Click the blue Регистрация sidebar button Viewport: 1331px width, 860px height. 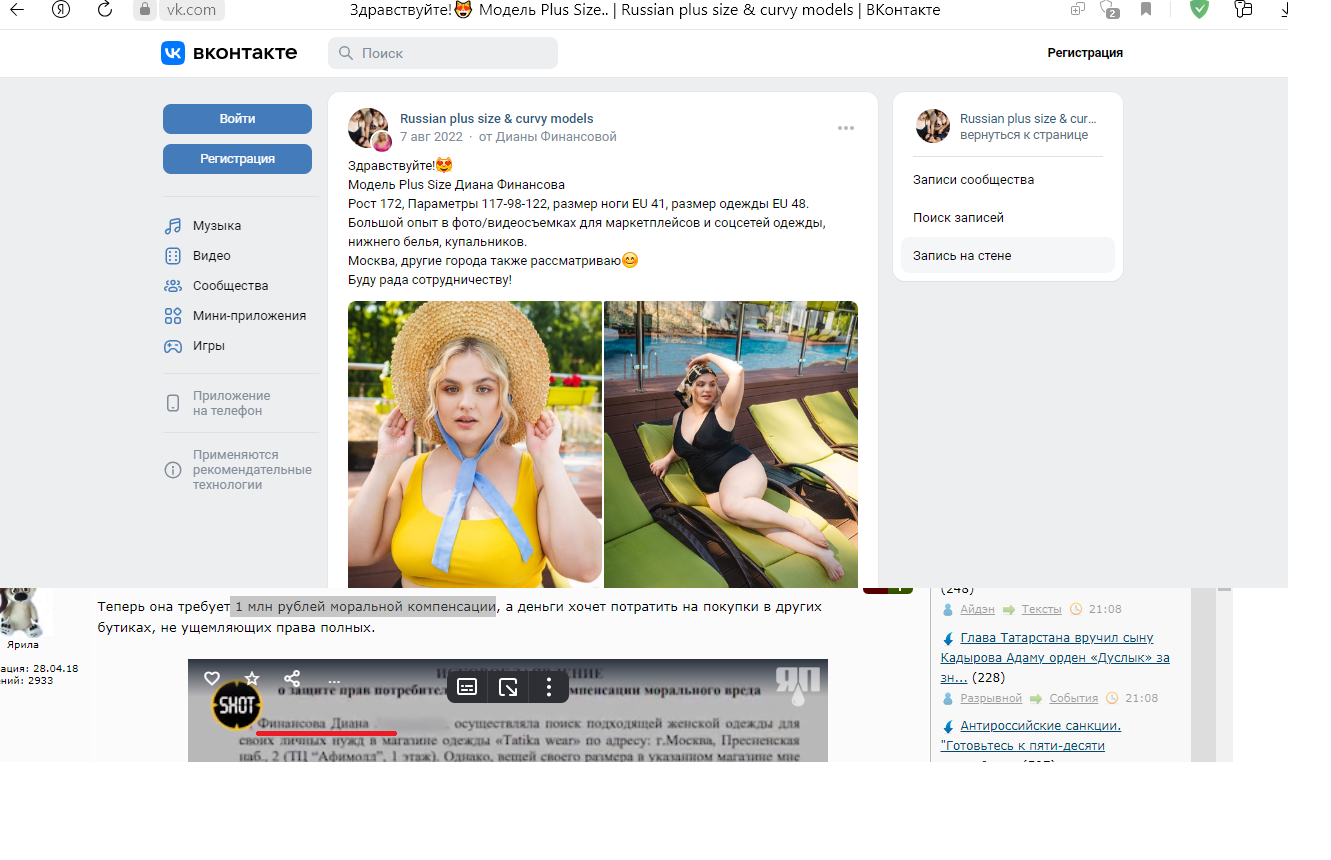237,159
